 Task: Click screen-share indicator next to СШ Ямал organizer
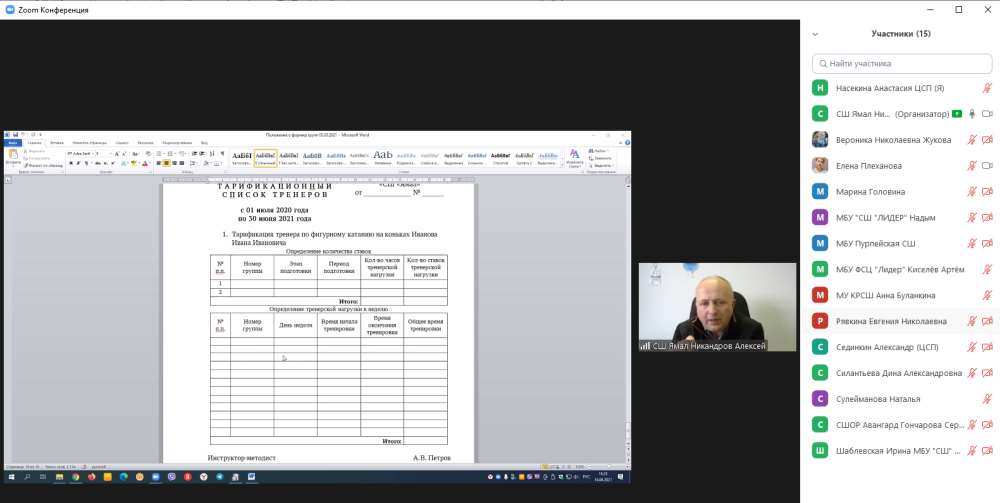pyautogui.click(x=957, y=114)
